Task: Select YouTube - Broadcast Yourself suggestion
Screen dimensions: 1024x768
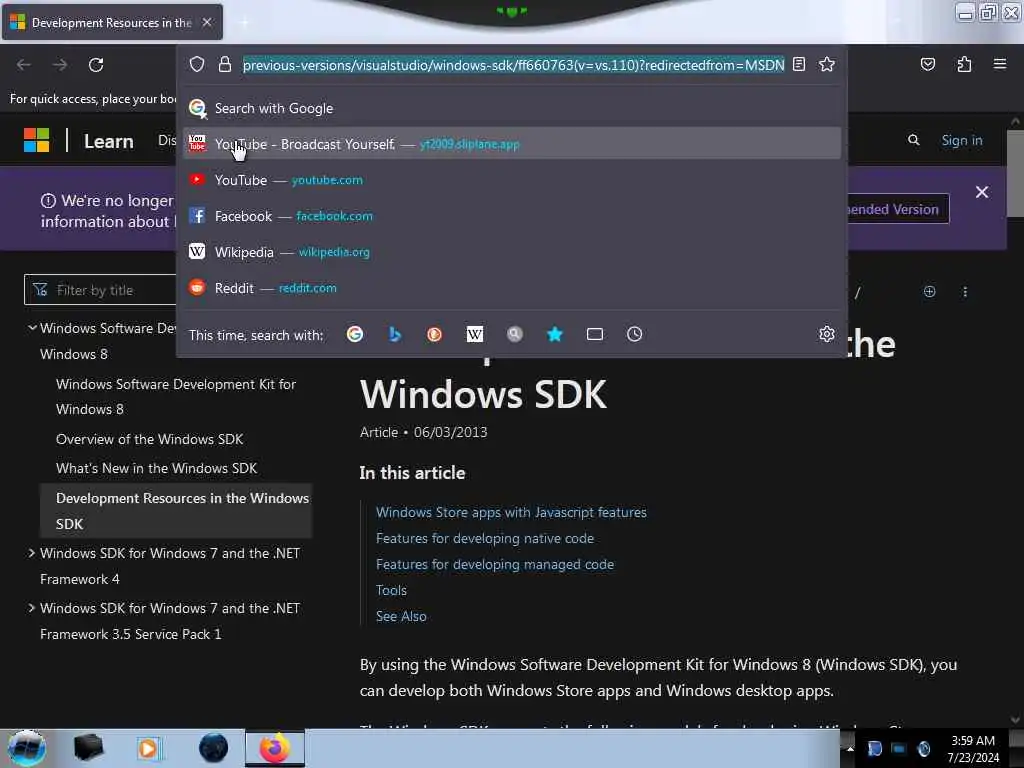Action: pyautogui.click(x=512, y=144)
